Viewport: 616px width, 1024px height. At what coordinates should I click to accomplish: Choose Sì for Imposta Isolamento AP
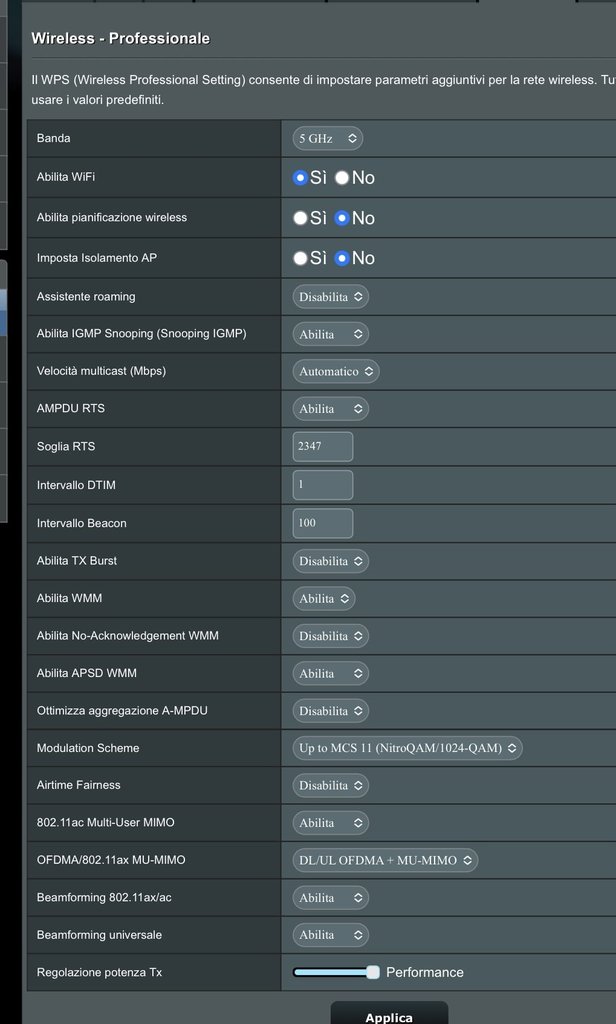click(x=300, y=258)
